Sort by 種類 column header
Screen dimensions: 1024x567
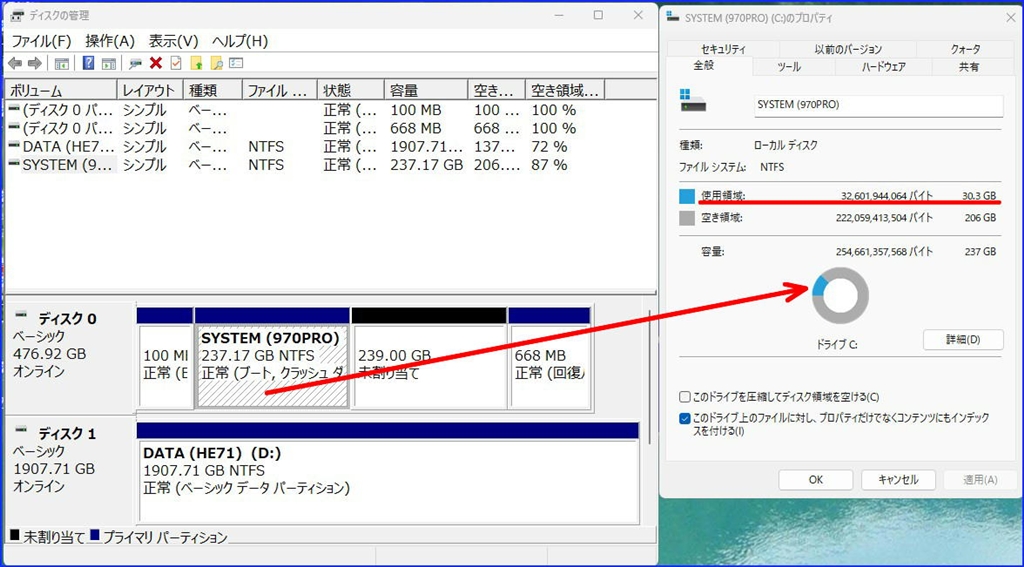(212, 90)
